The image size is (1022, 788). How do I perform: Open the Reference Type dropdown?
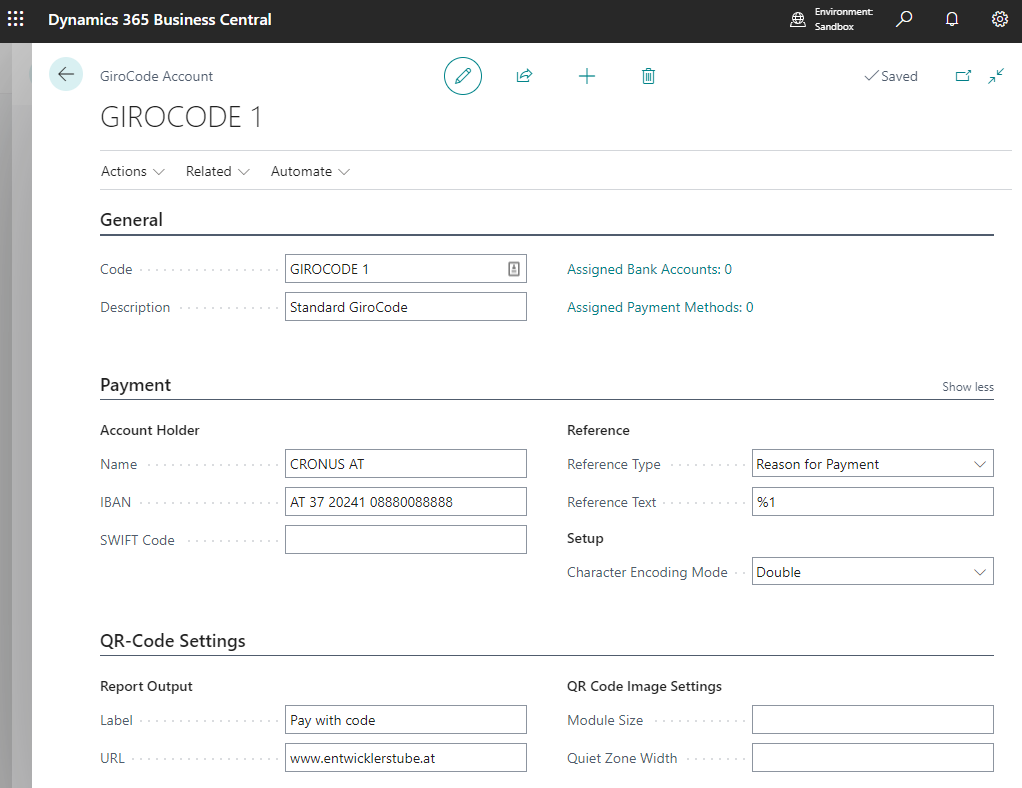click(x=872, y=464)
